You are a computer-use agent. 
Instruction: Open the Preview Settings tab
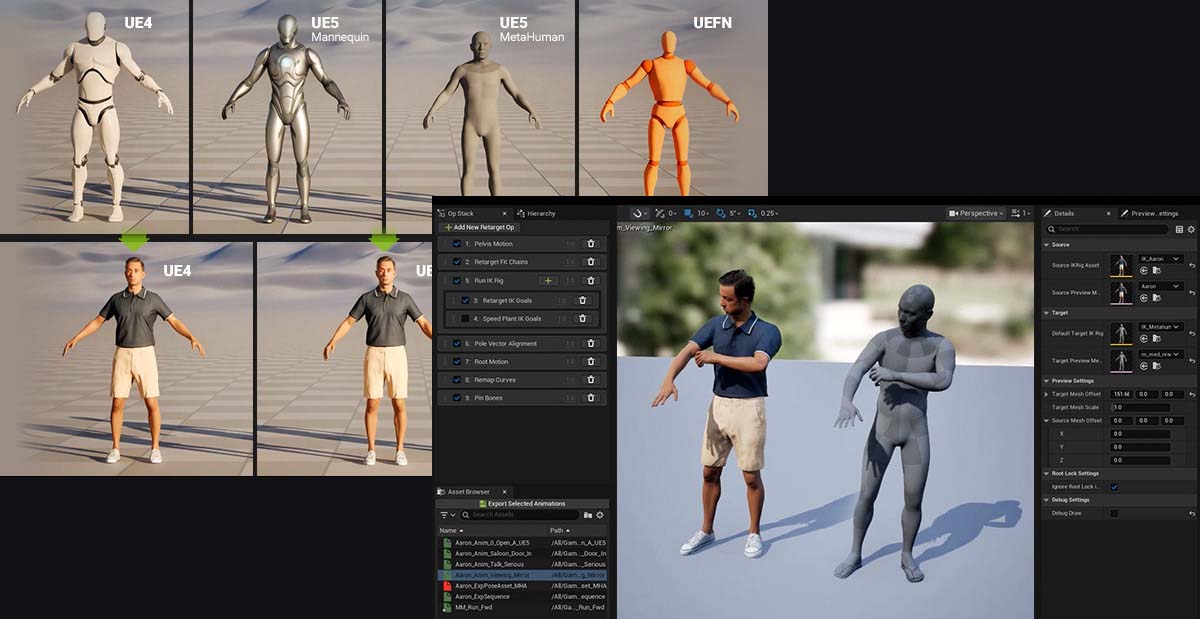pyautogui.click(x=1154, y=213)
